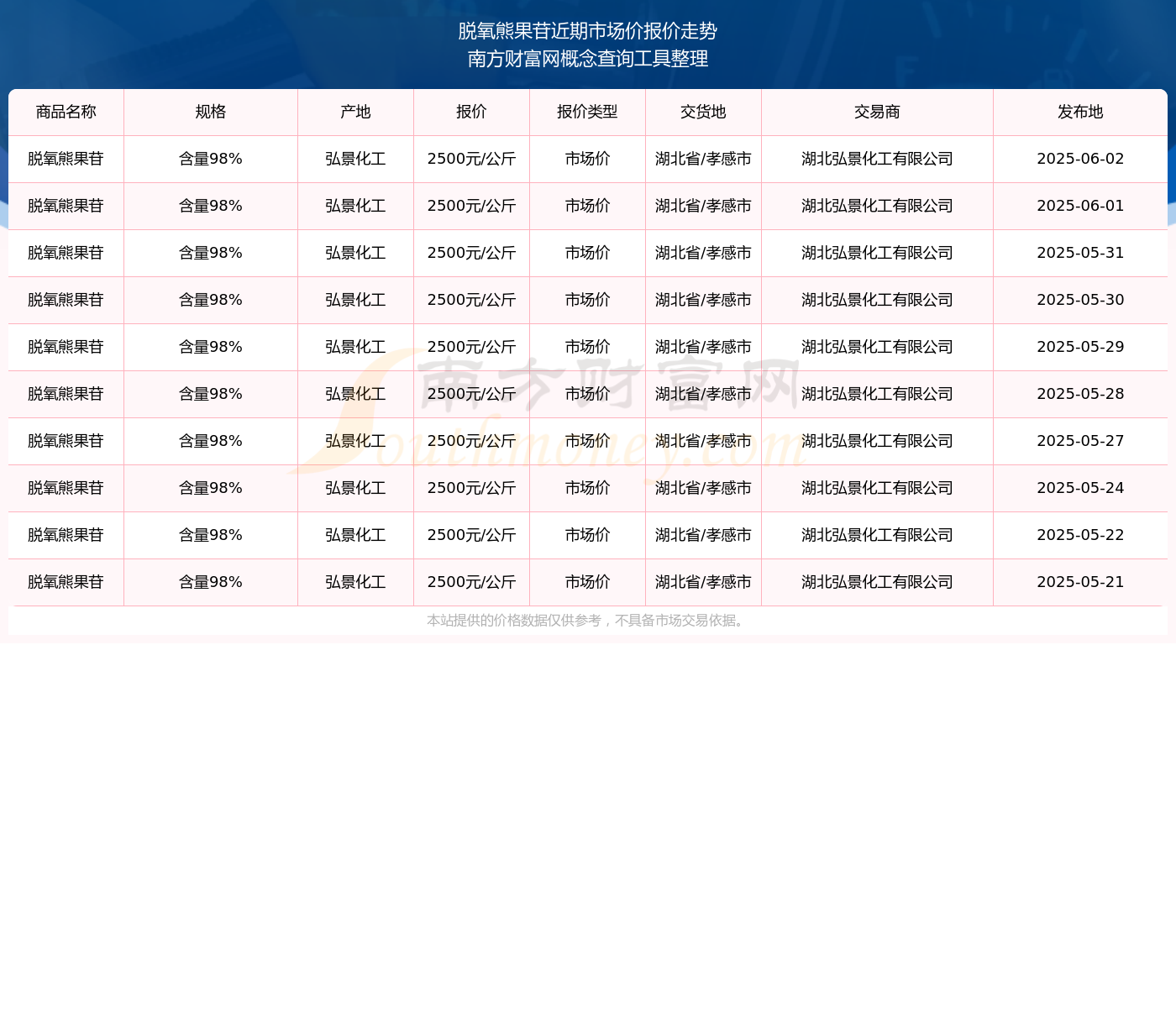Click 弘景化工 in the 2025-05-31 row
The image size is (1176, 1012).
[x=356, y=253]
